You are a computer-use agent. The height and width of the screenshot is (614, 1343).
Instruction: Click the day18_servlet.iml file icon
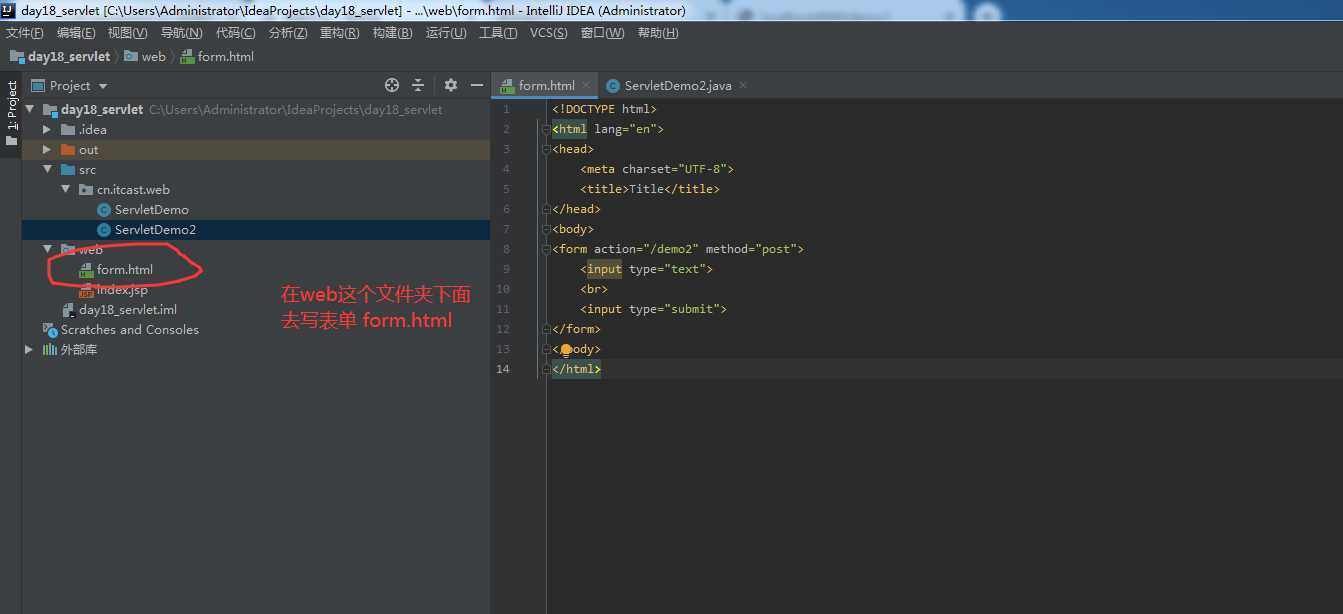[x=68, y=310]
